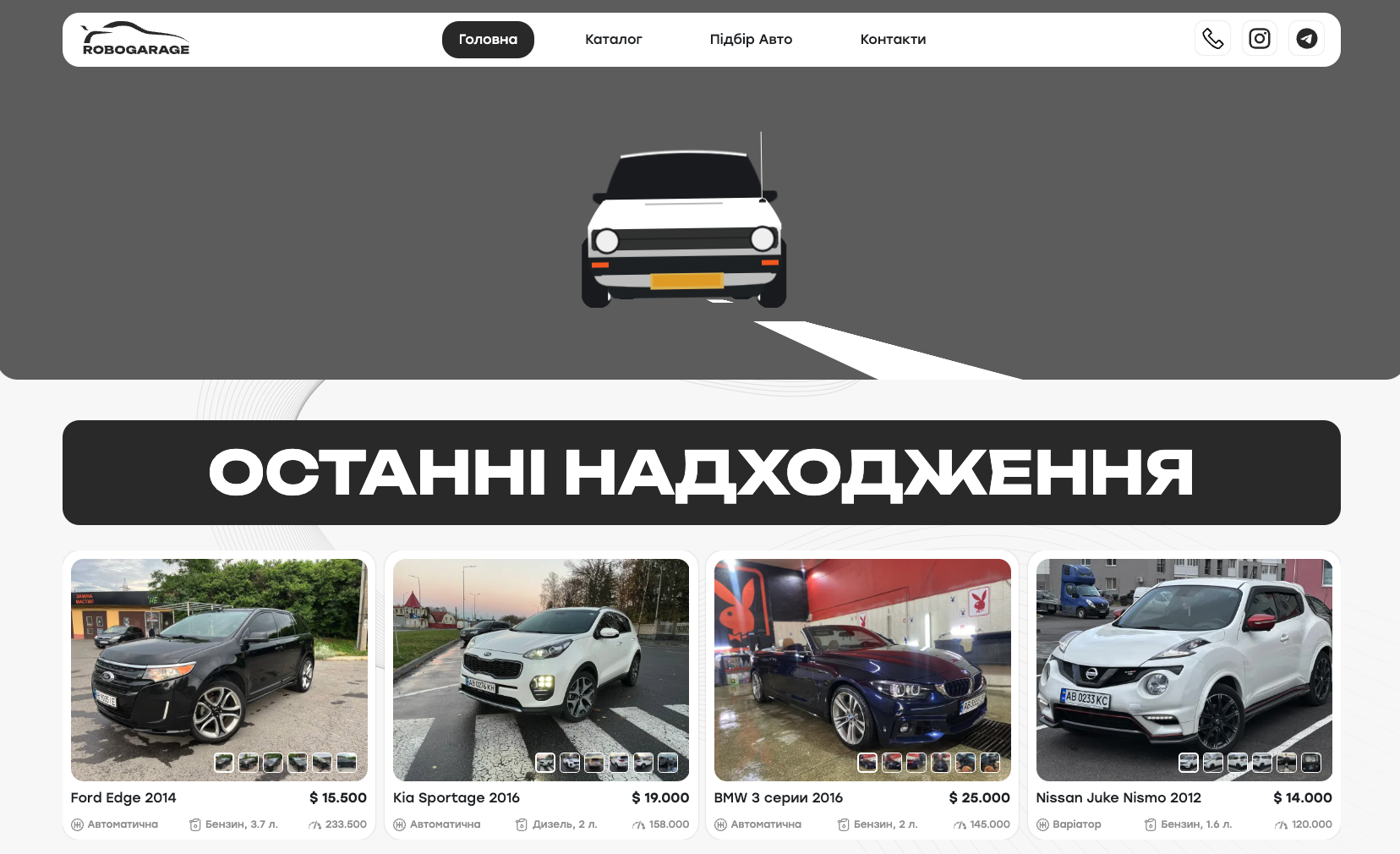The width and height of the screenshot is (1400, 854).
Task: Open the Kia Sportage 2016 listing title
Action: pyautogui.click(x=457, y=797)
